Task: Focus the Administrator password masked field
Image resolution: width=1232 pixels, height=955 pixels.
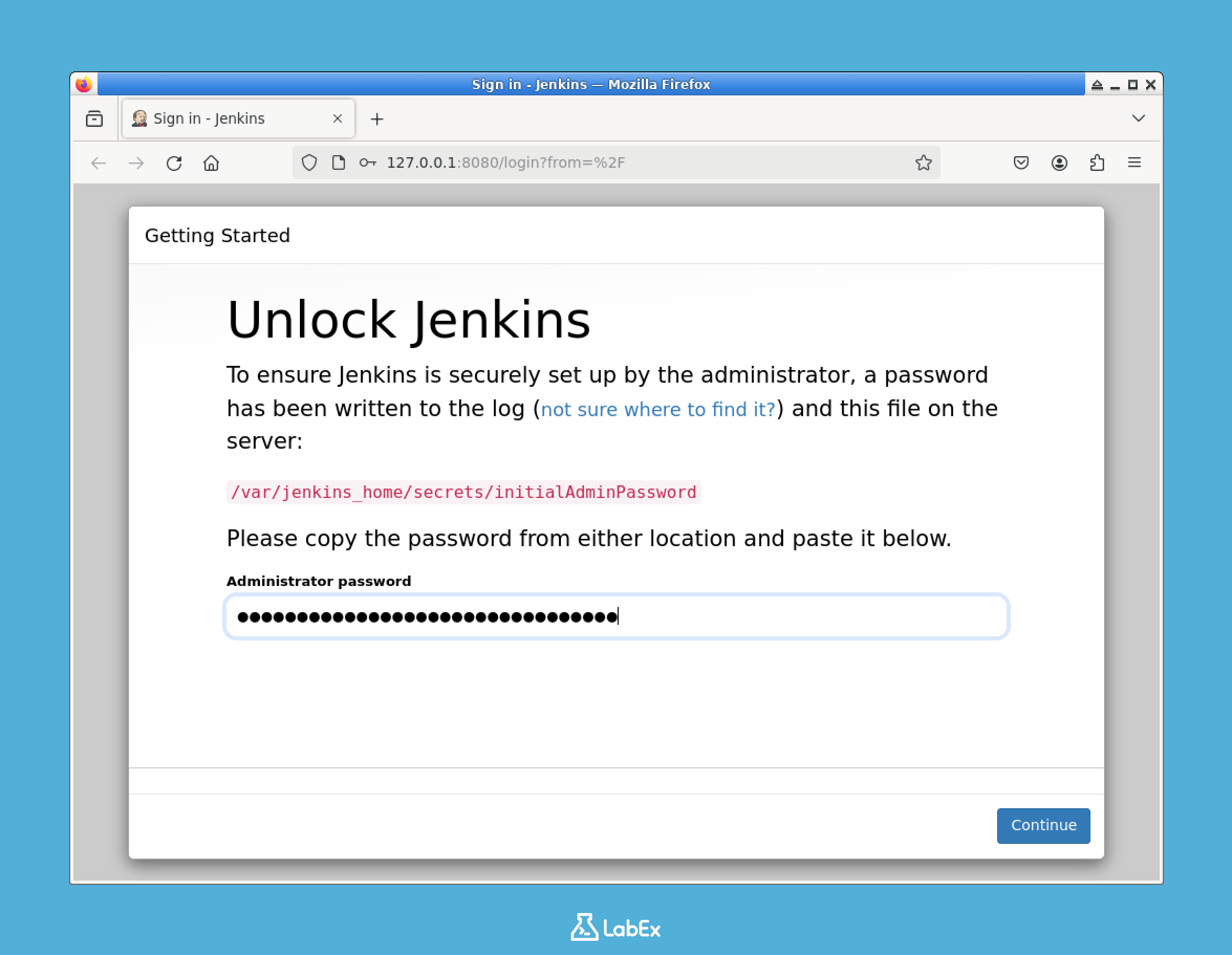Action: point(618,616)
